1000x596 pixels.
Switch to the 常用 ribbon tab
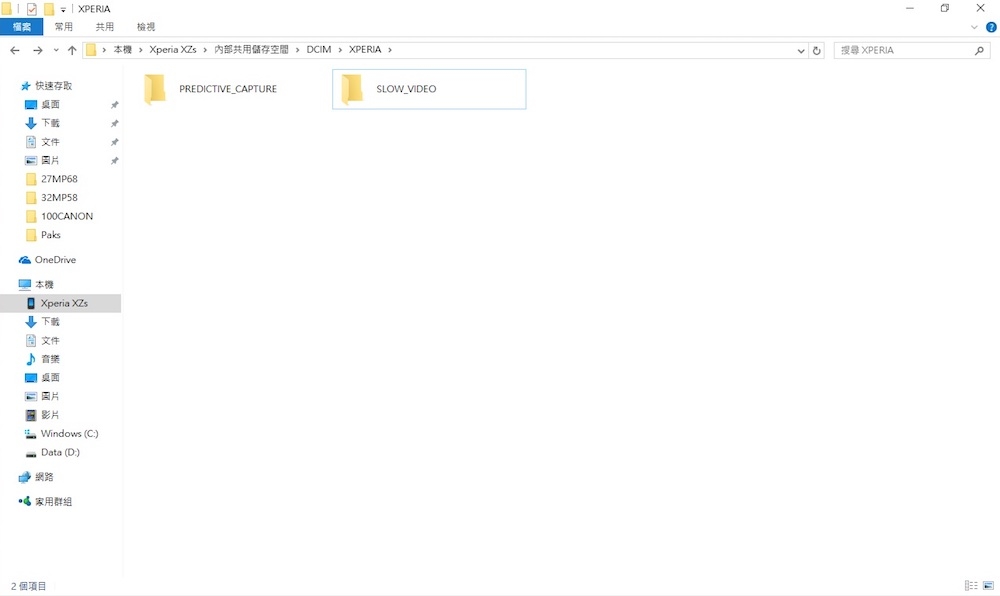click(x=64, y=27)
